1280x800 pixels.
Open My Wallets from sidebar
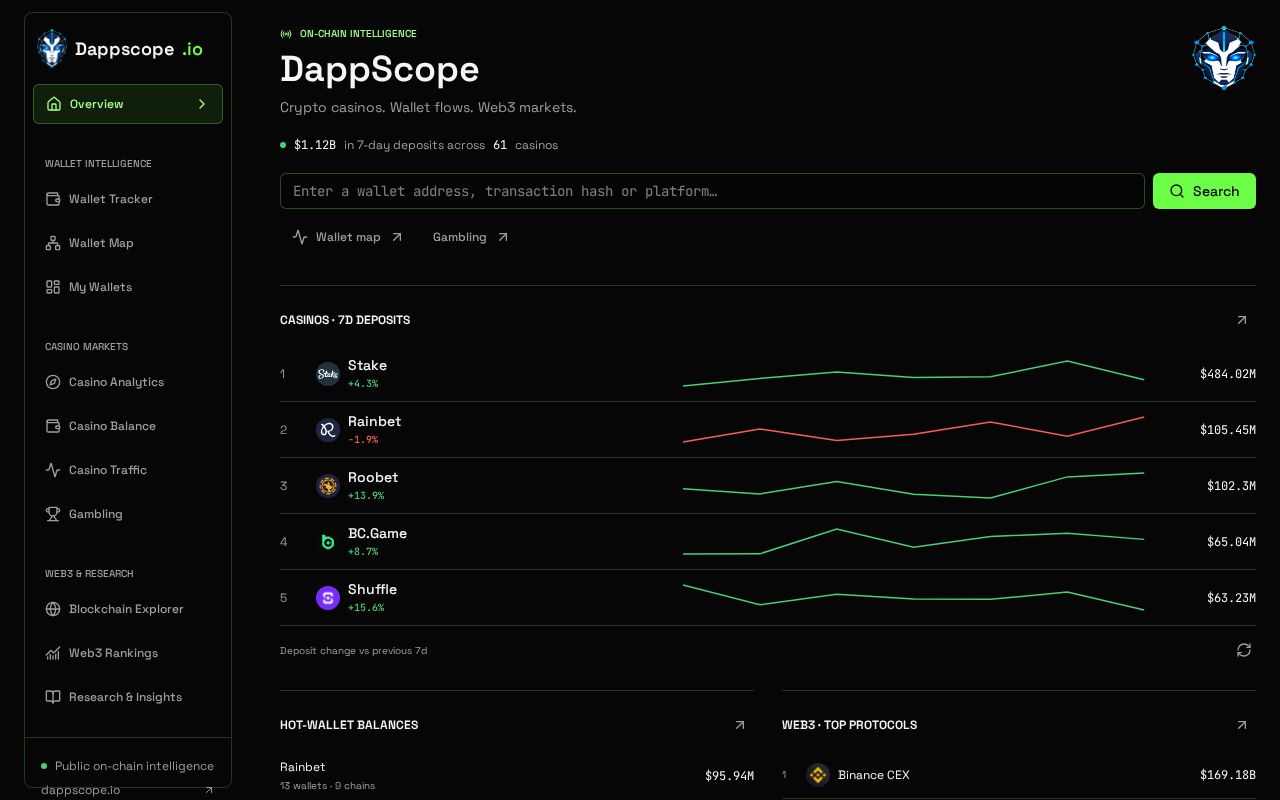pyautogui.click(x=128, y=287)
